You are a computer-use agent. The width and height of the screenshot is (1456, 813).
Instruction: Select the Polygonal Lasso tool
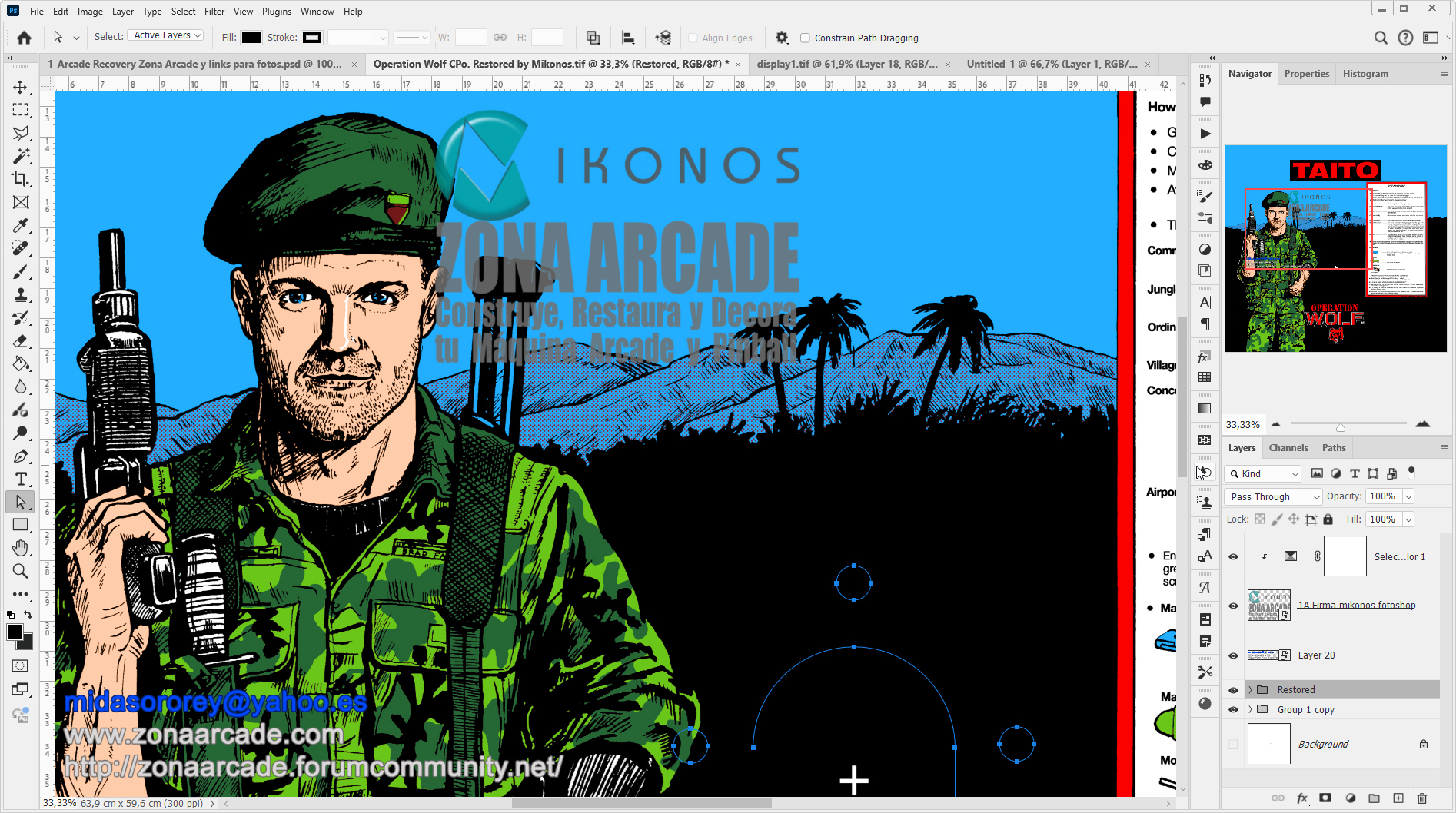click(21, 133)
